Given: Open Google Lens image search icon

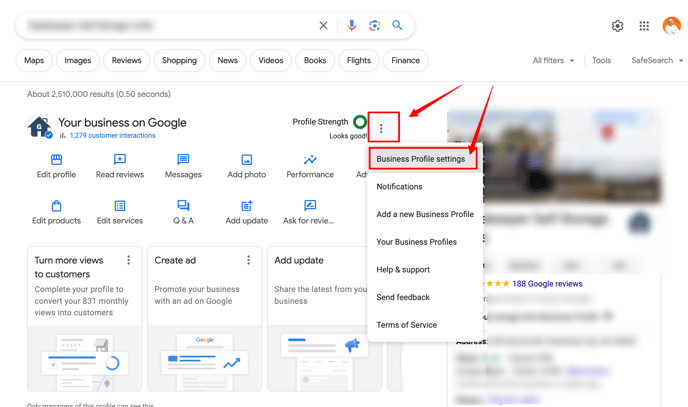Looking at the screenshot, I should tap(374, 25).
